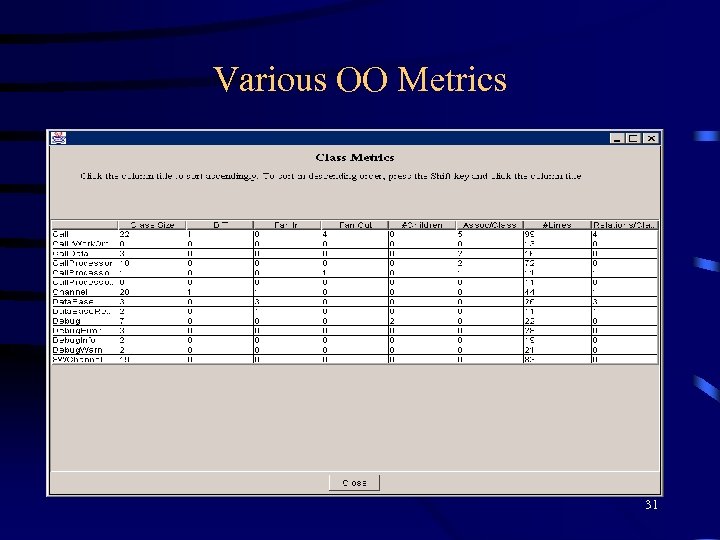Image resolution: width=720 pixels, height=540 pixels.
Task: Click Fan In value 3 in DataBase row
Action: [257, 302]
